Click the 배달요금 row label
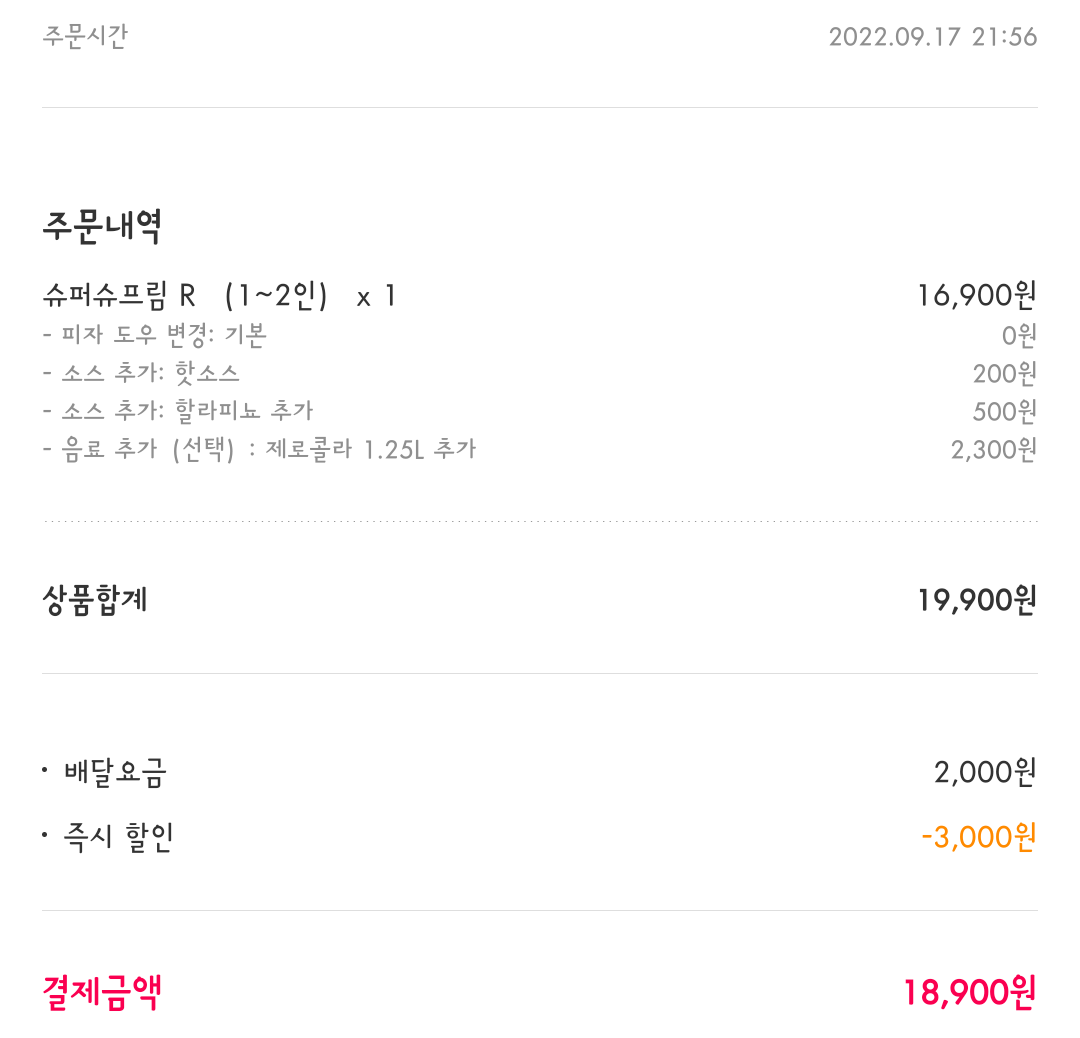 (x=115, y=773)
